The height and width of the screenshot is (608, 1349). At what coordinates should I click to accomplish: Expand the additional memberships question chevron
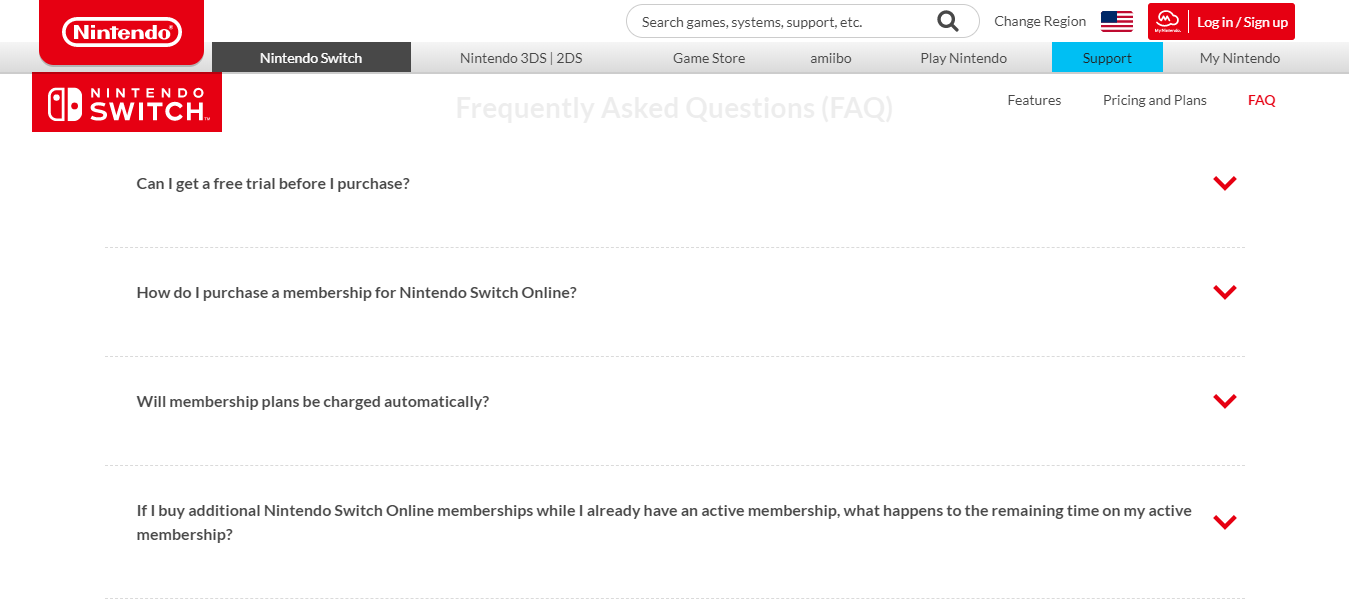coord(1225,522)
